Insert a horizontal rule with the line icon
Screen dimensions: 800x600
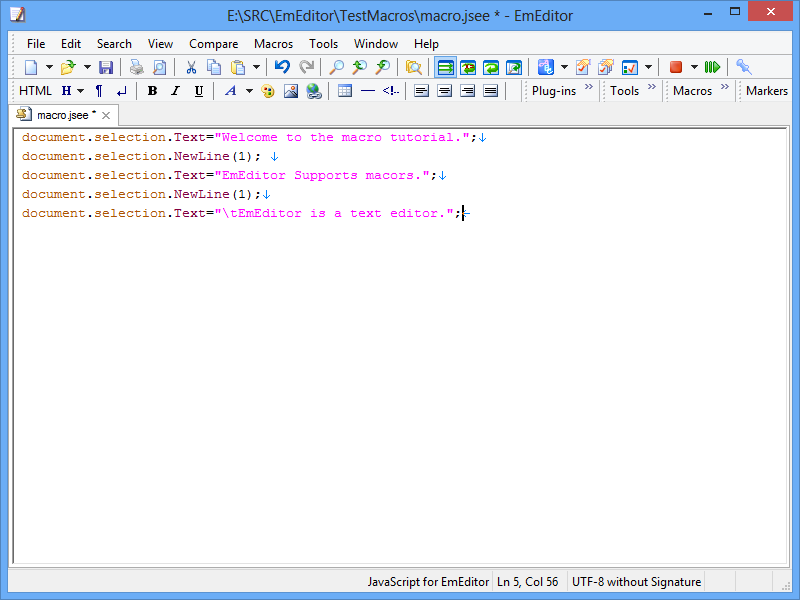point(368,91)
